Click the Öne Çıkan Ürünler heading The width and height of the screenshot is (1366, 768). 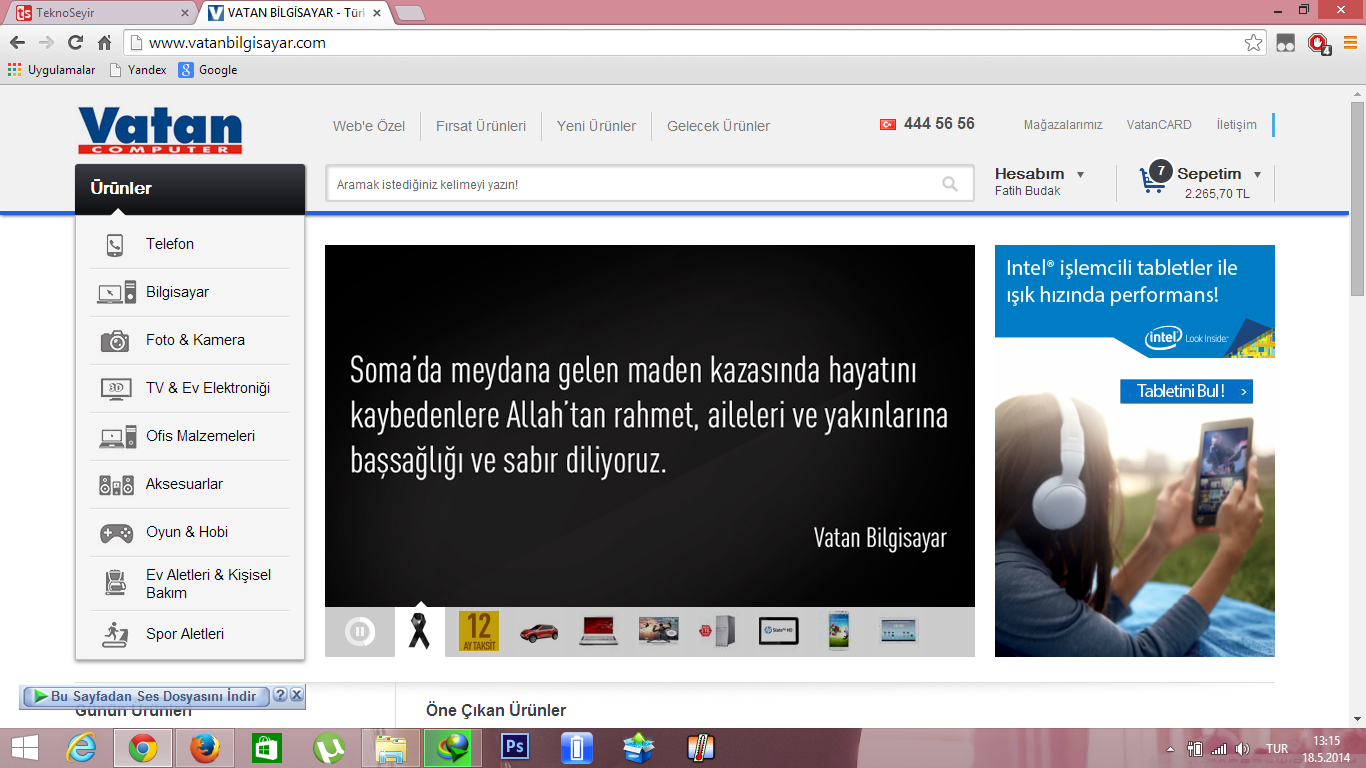pos(496,710)
